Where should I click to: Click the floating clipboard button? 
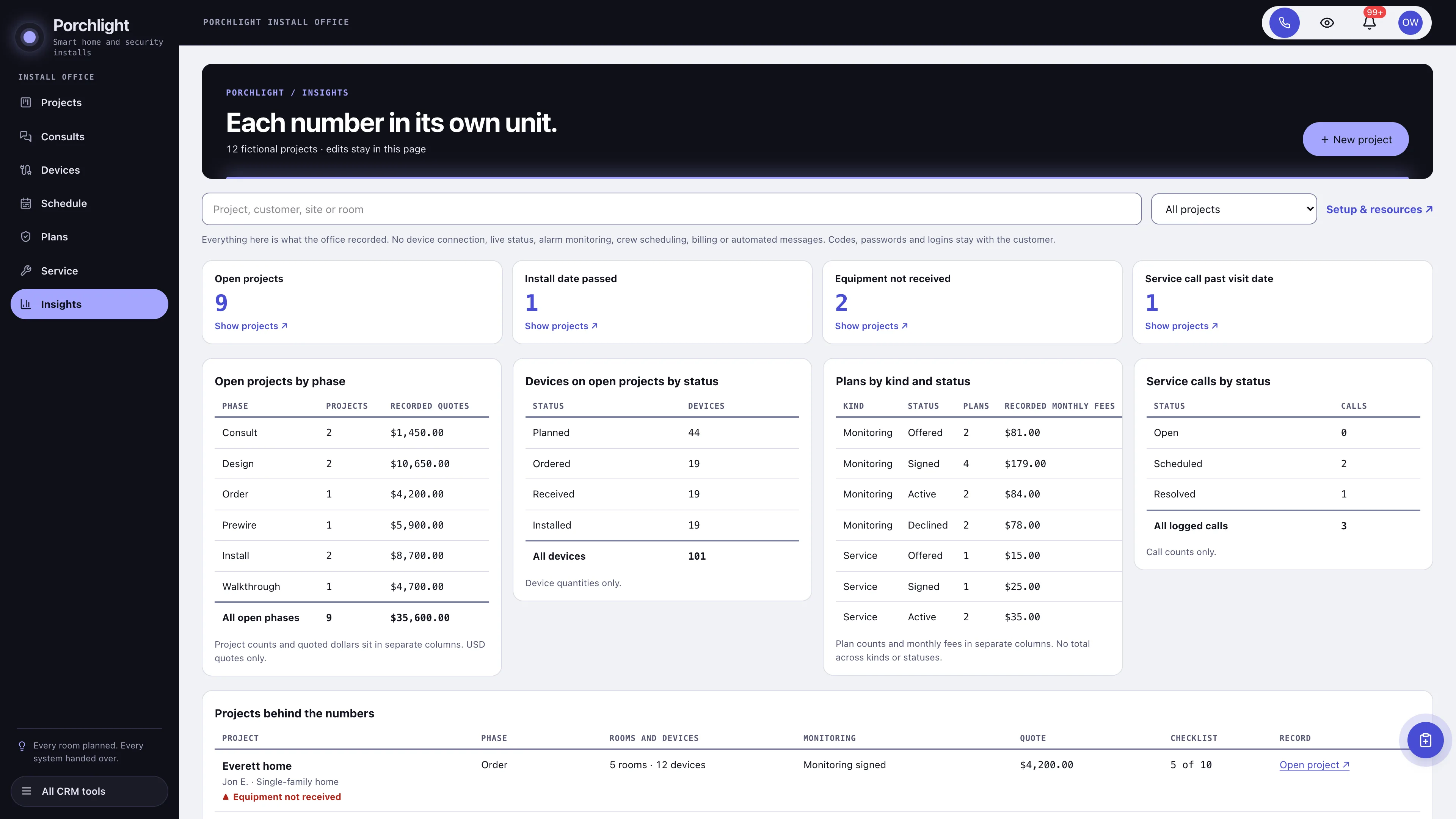pos(1425,740)
